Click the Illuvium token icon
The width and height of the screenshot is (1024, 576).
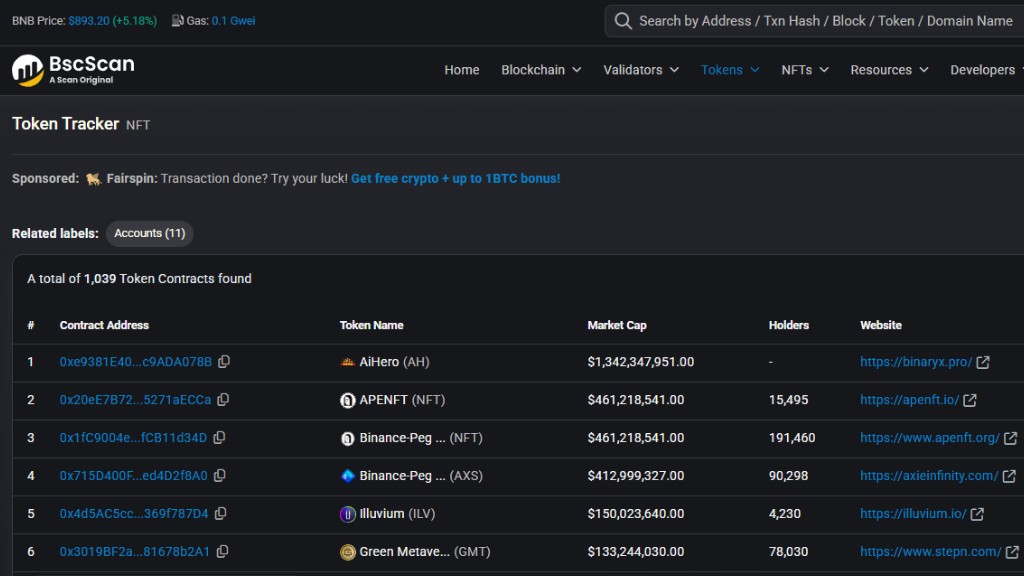click(347, 514)
